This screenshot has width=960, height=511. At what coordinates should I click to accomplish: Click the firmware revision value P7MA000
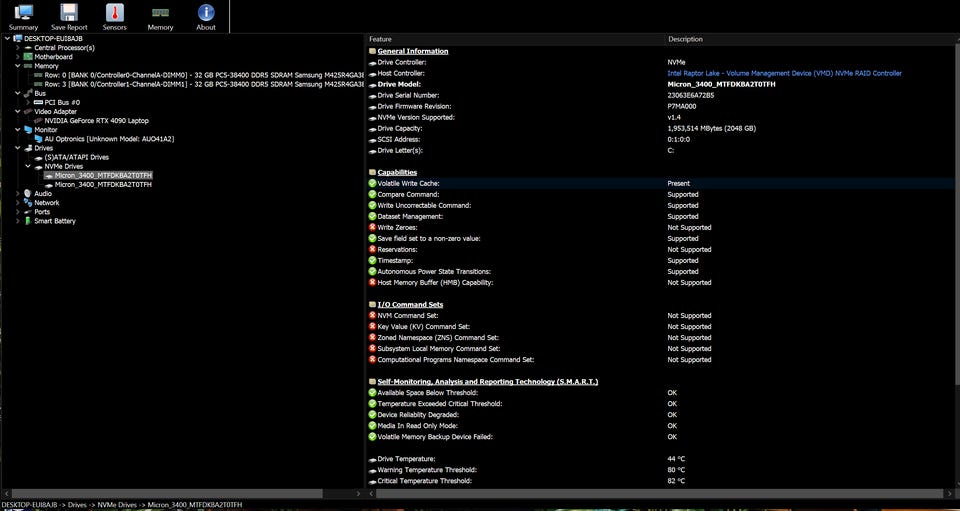coord(681,106)
